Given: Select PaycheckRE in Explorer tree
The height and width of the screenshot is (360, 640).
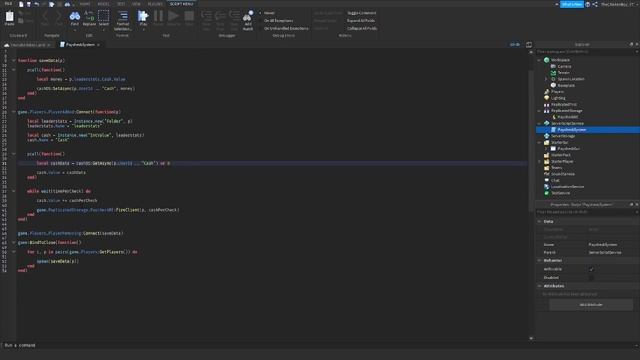Looking at the screenshot, I should tap(567, 117).
